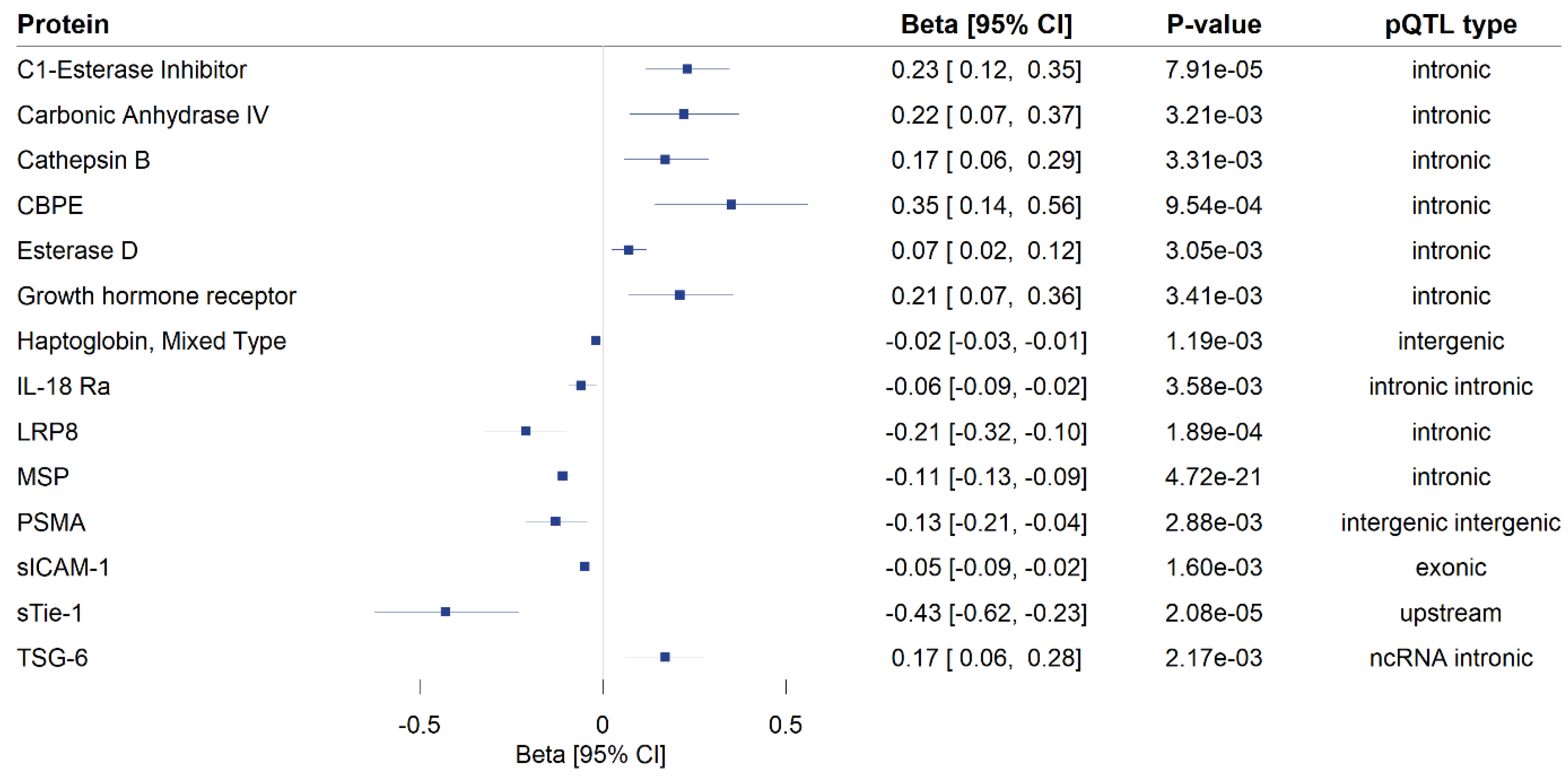1568x779 pixels.
Task: Click the -0.5 x-axis tick label
Action: coord(419,725)
